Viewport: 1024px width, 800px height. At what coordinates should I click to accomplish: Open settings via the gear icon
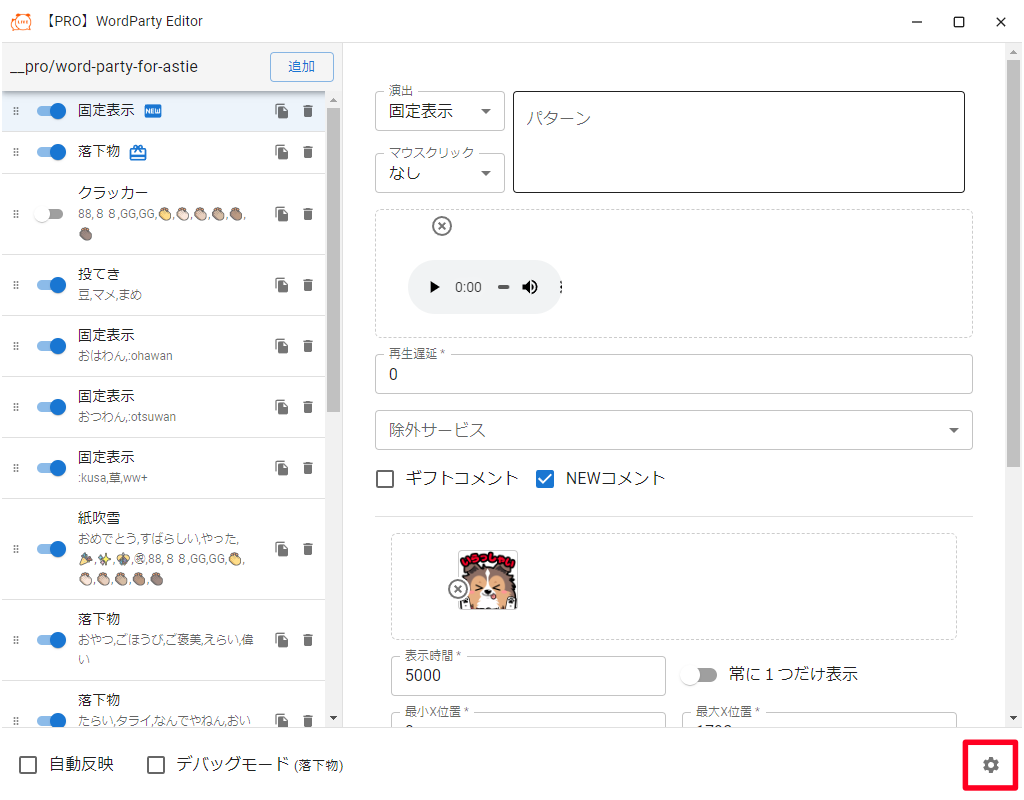[990, 765]
